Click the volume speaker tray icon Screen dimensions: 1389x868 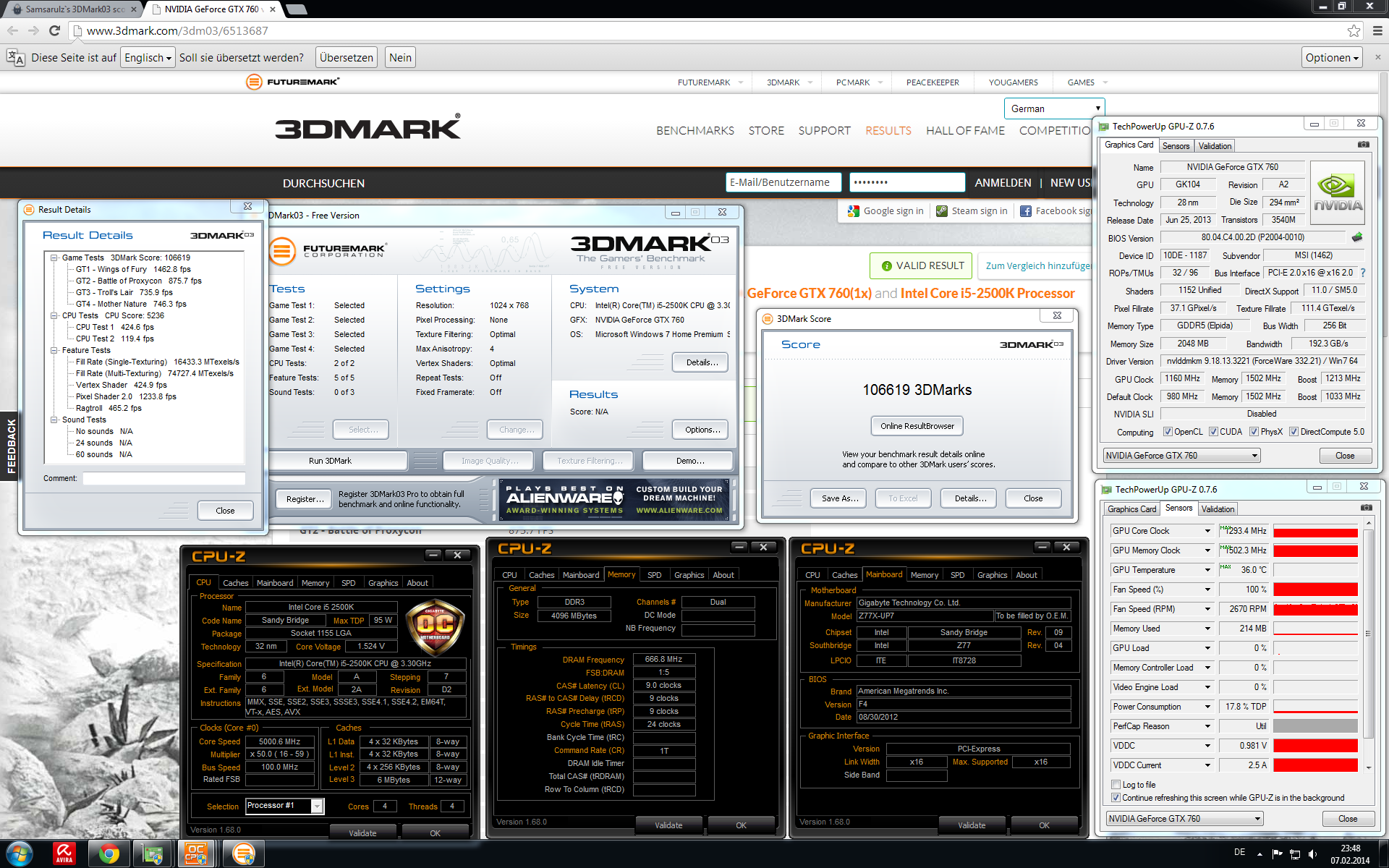point(1312,854)
